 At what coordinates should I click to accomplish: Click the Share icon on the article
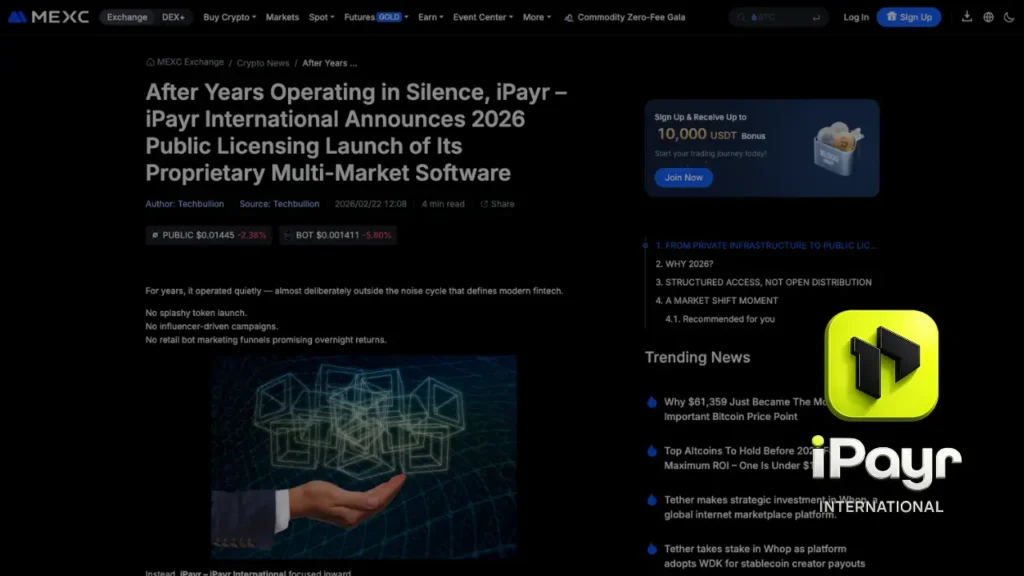(484, 203)
